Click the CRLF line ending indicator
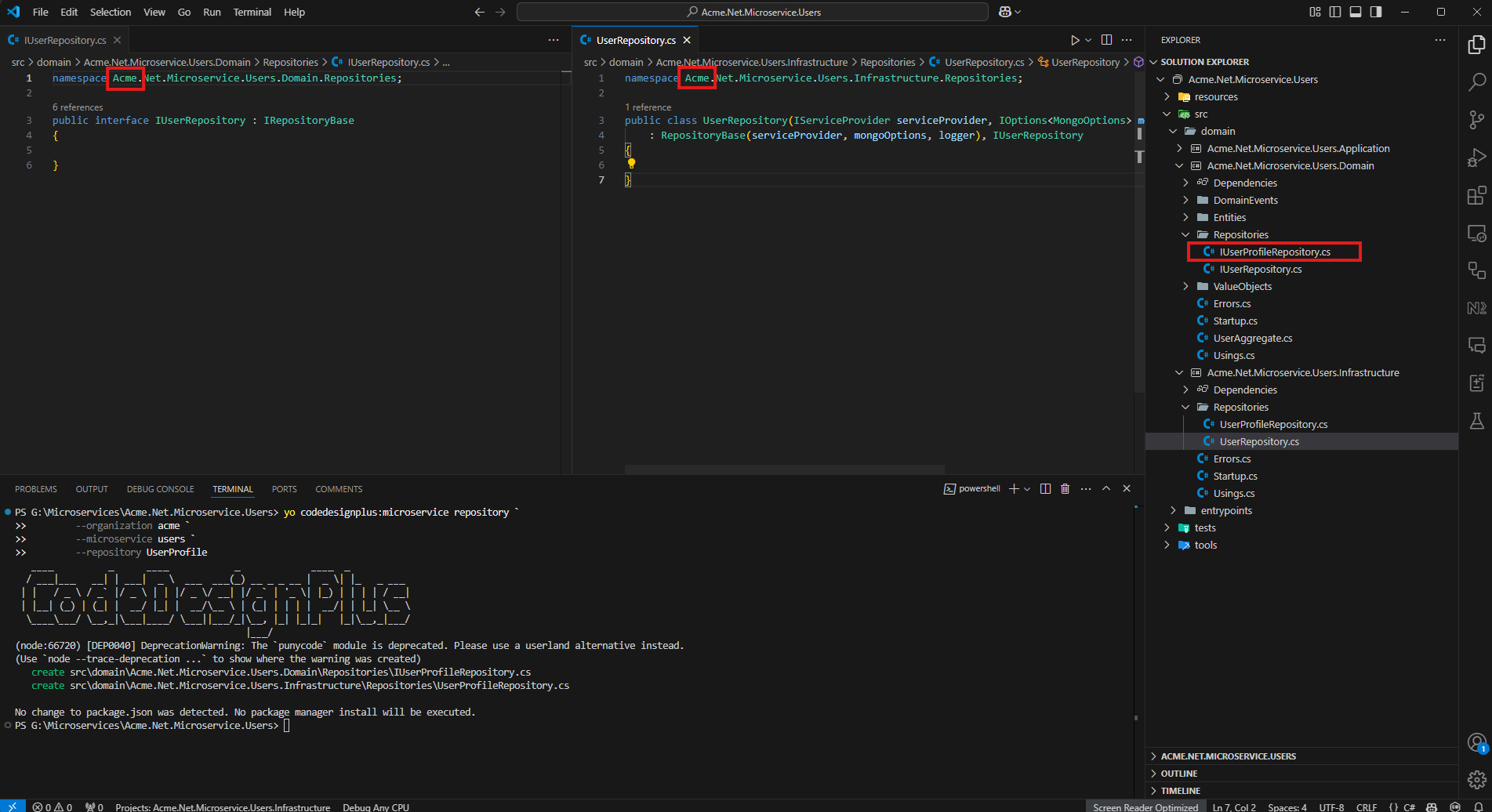The image size is (1492, 812). pyautogui.click(x=1366, y=807)
